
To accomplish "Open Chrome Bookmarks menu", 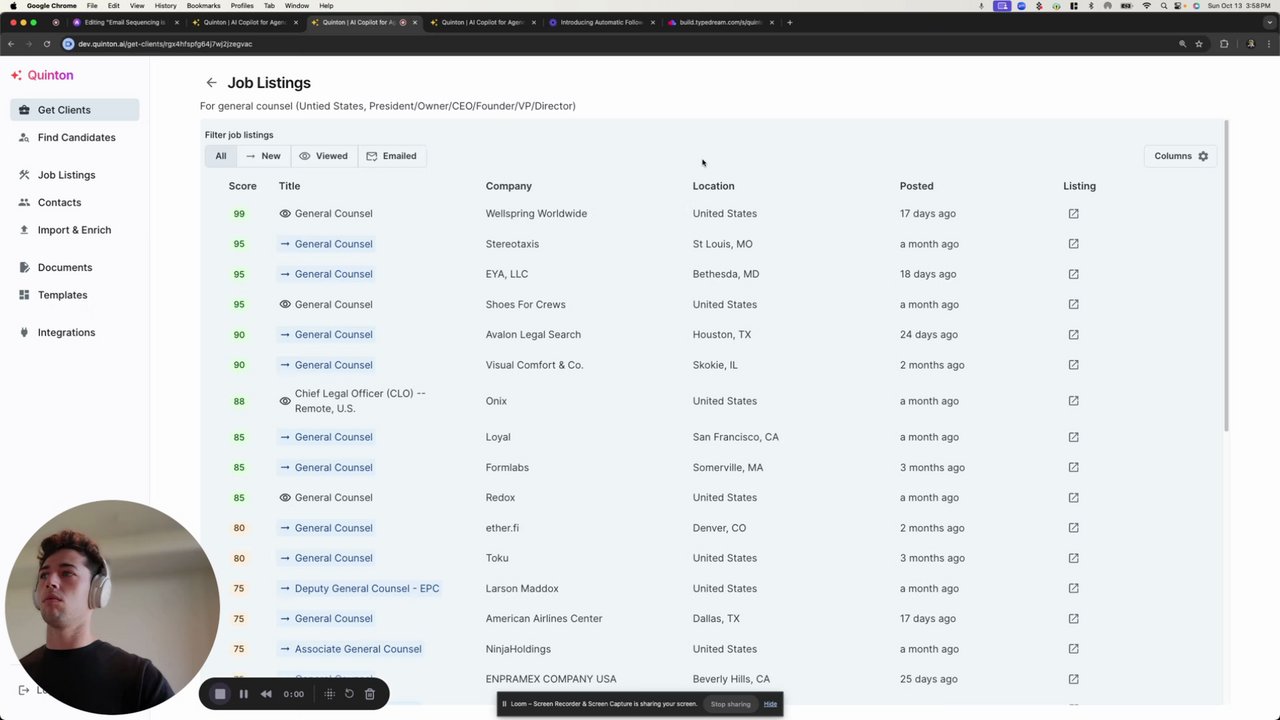I will coord(203,6).
